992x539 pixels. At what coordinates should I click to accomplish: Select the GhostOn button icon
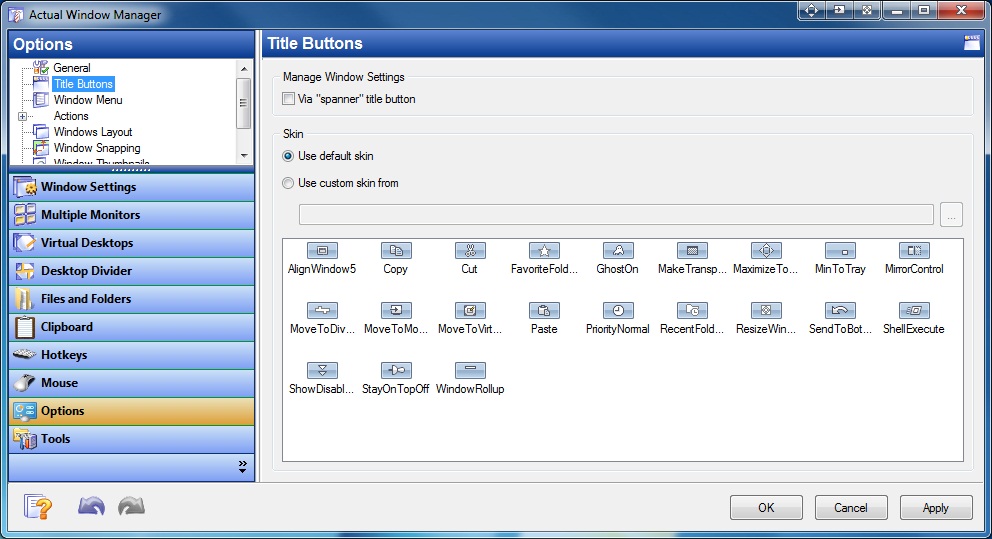[618, 251]
